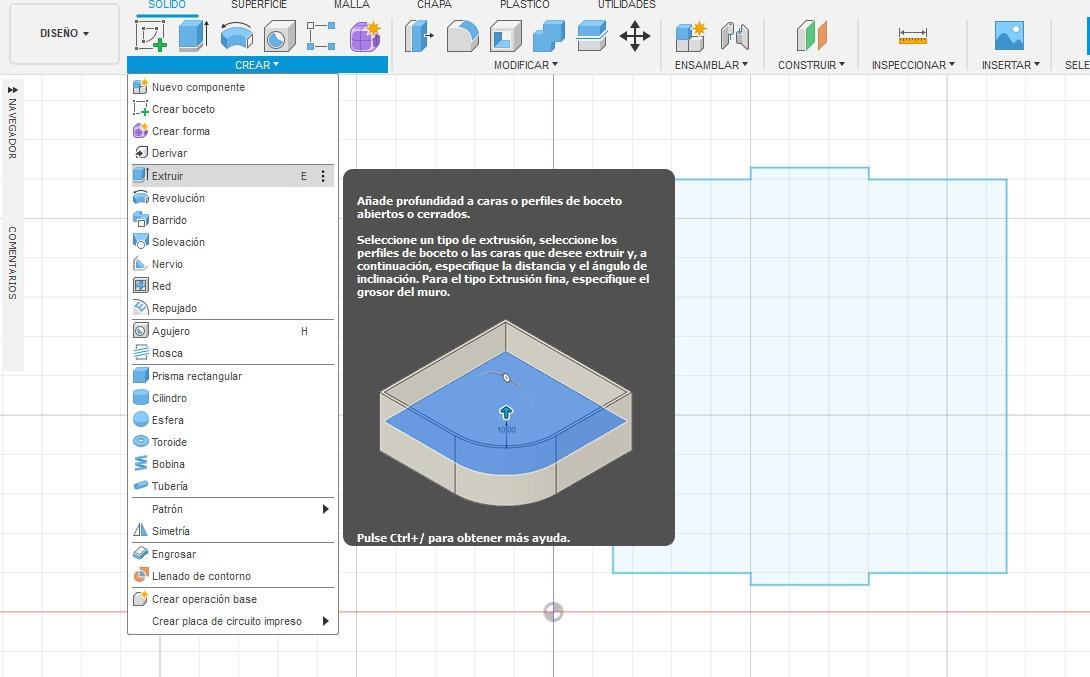Click the Insert image icon
The image size is (1090, 677).
click(1009, 35)
